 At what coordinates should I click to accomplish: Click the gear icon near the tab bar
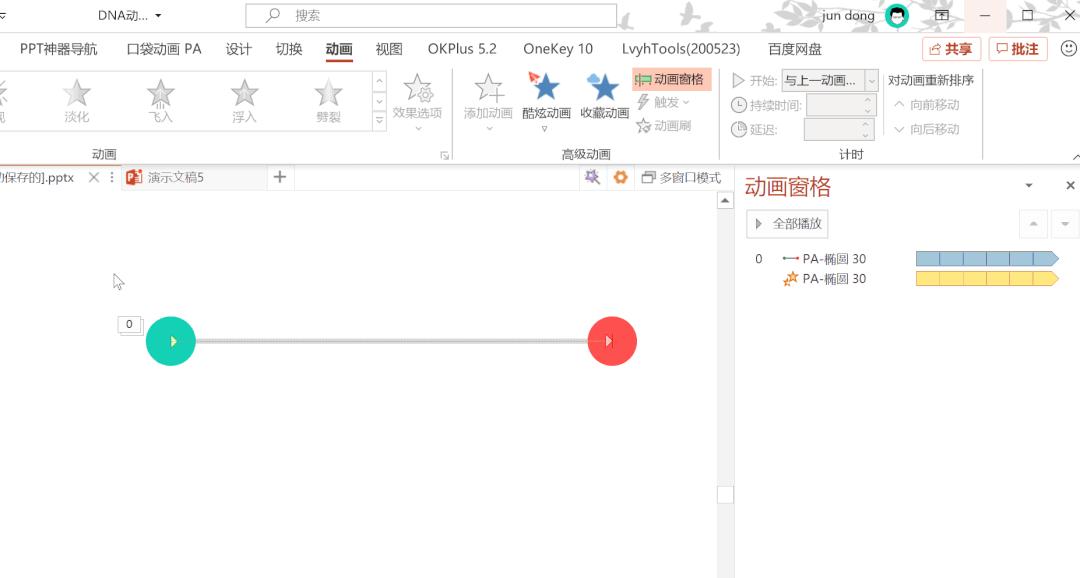coord(620,178)
